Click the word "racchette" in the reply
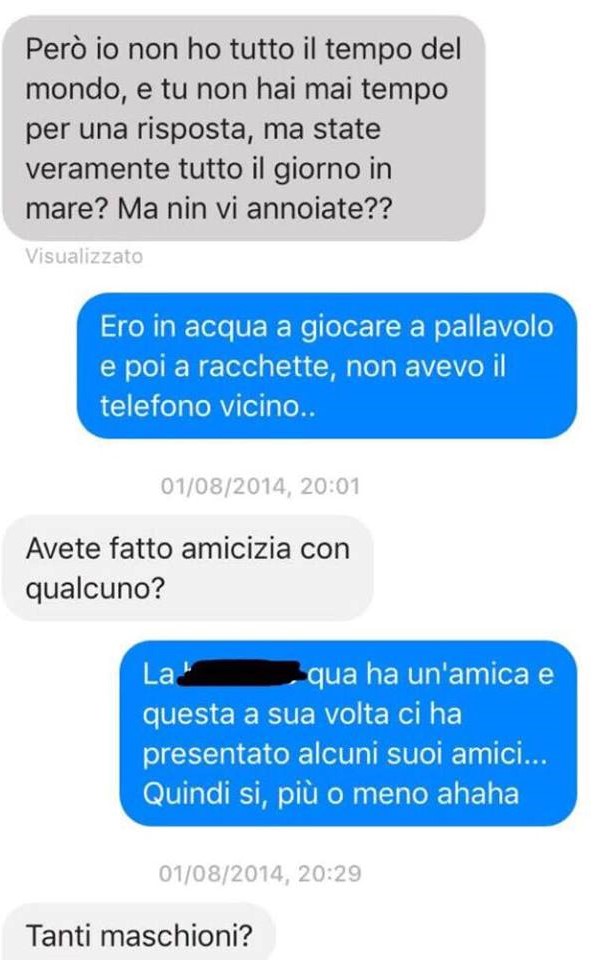Viewport: 615px width, 960px height. (x=265, y=367)
